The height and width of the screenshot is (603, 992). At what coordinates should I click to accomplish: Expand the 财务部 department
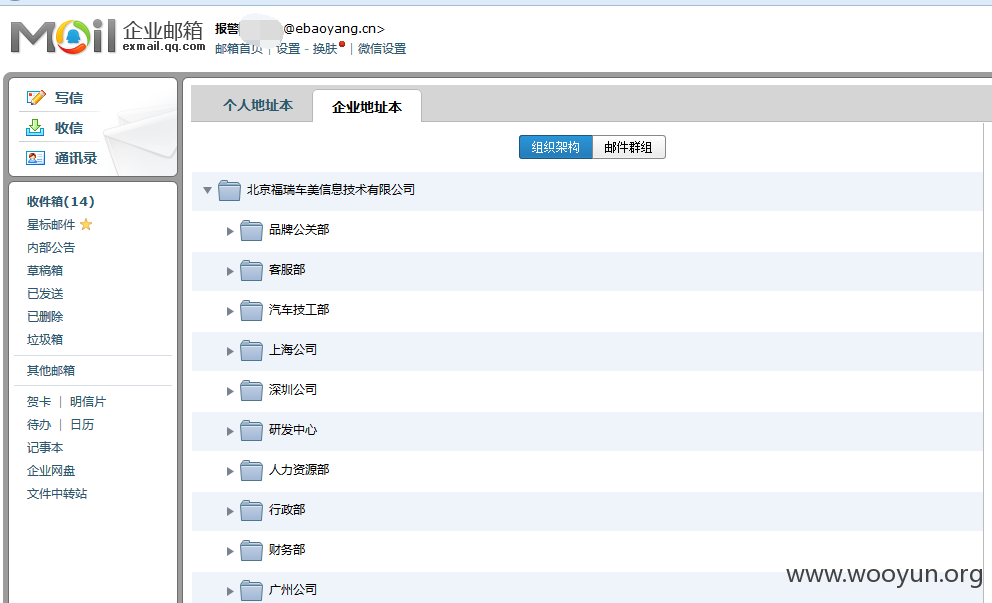pos(230,551)
